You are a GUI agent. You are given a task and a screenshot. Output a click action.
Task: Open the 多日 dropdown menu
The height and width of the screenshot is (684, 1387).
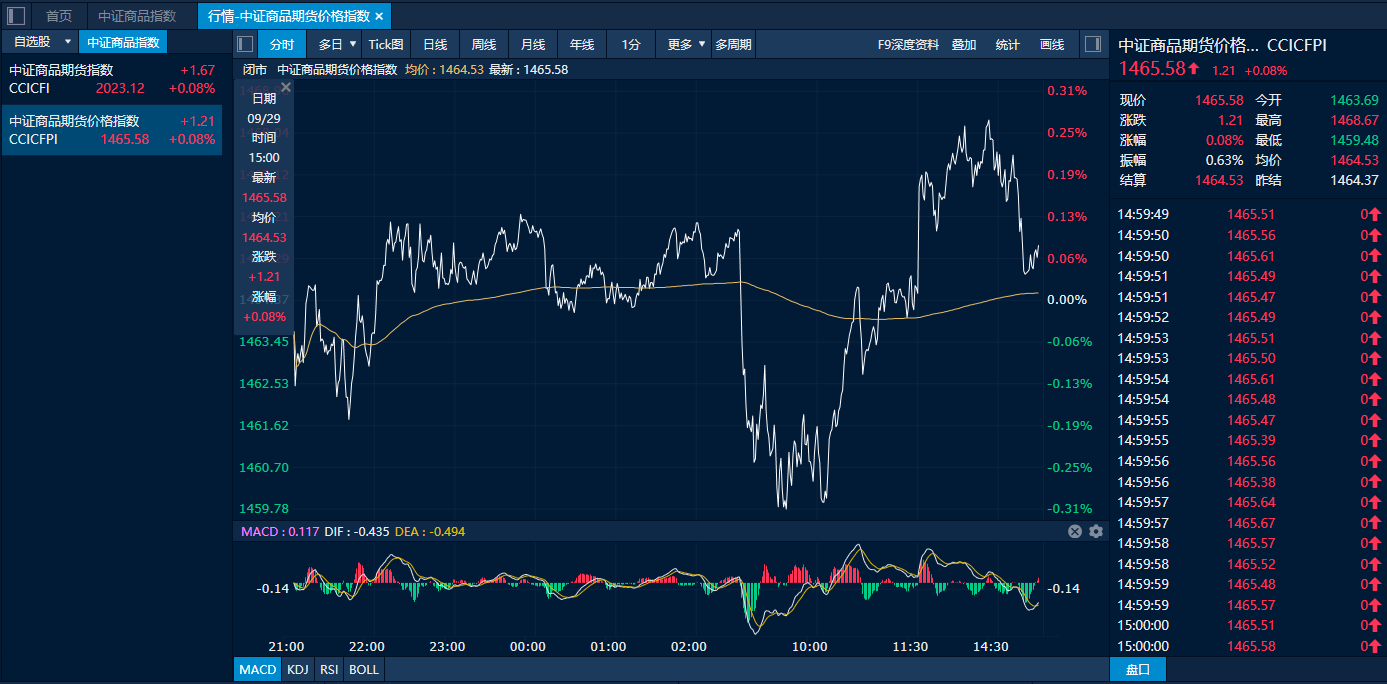click(x=353, y=44)
